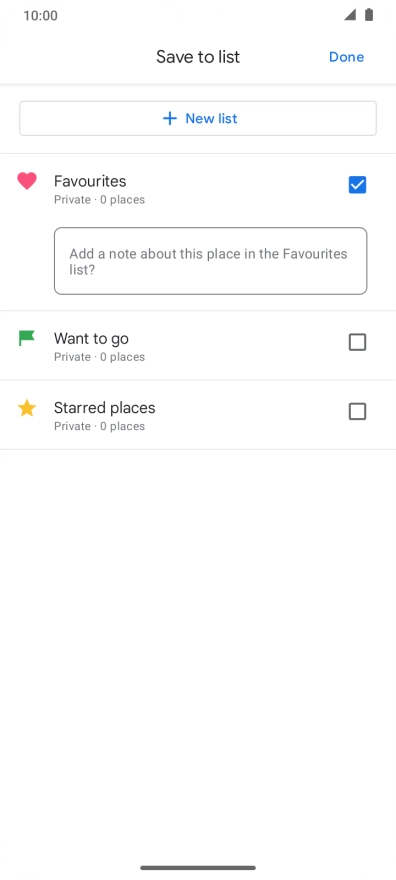
Task: Select the Favourites list title
Action: [x=90, y=181]
